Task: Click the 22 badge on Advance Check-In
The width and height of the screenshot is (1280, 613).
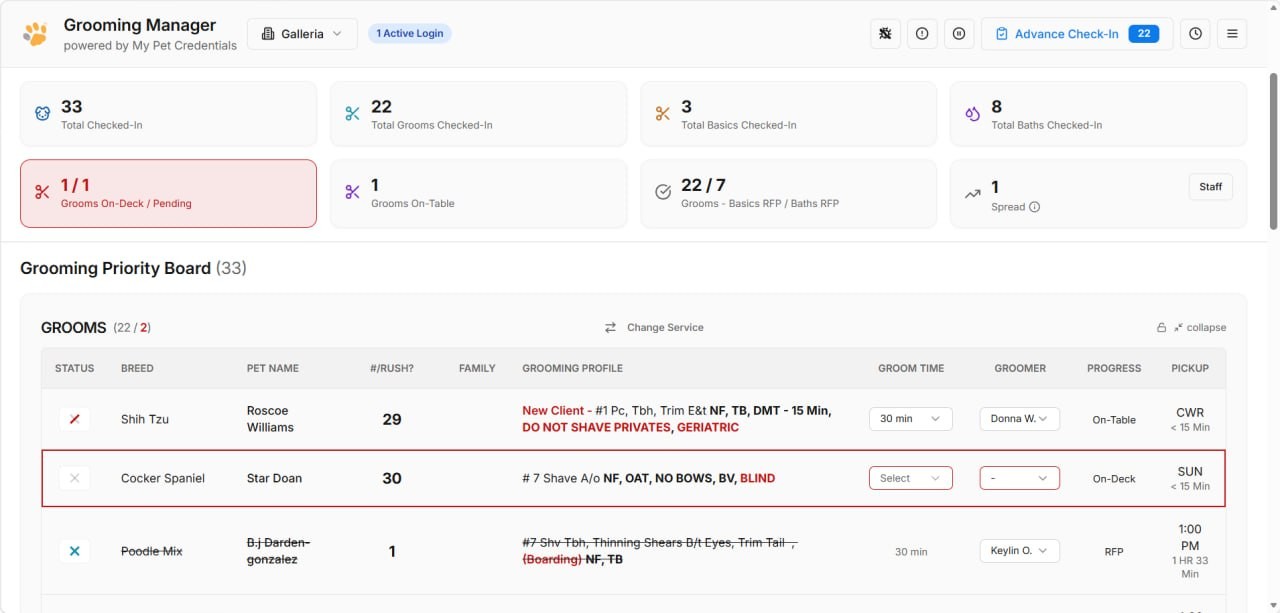Action: (1144, 34)
